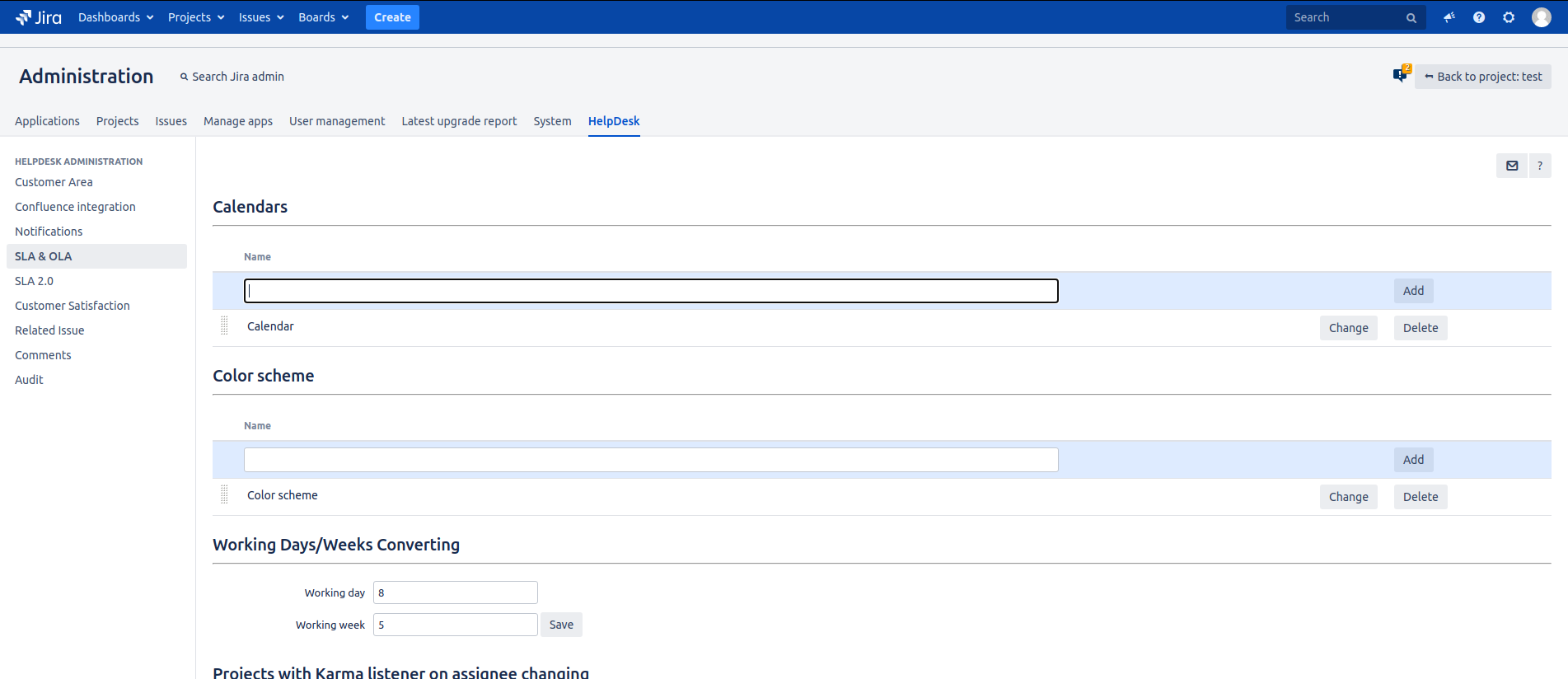
Task: Open the Latest upgrade report tab
Action: (459, 121)
